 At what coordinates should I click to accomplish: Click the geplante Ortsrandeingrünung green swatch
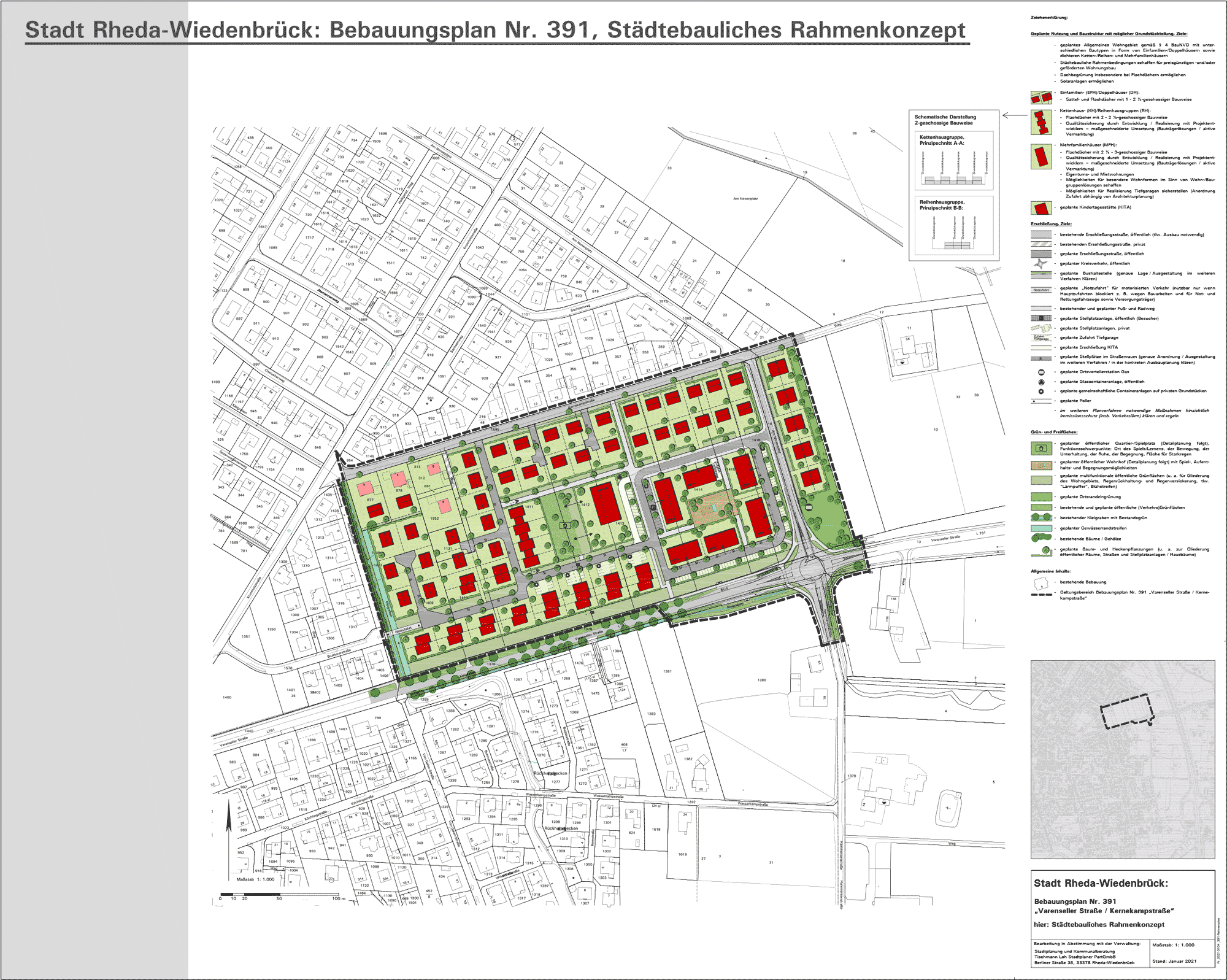pyautogui.click(x=1040, y=496)
